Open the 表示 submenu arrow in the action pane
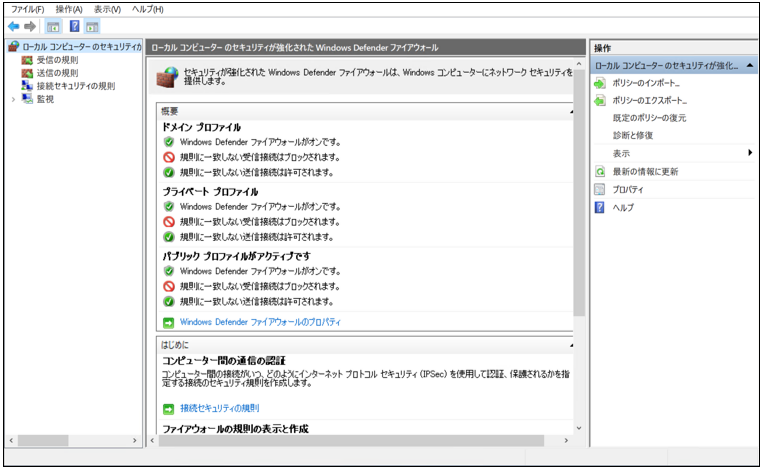762x469 pixels. tap(750, 153)
